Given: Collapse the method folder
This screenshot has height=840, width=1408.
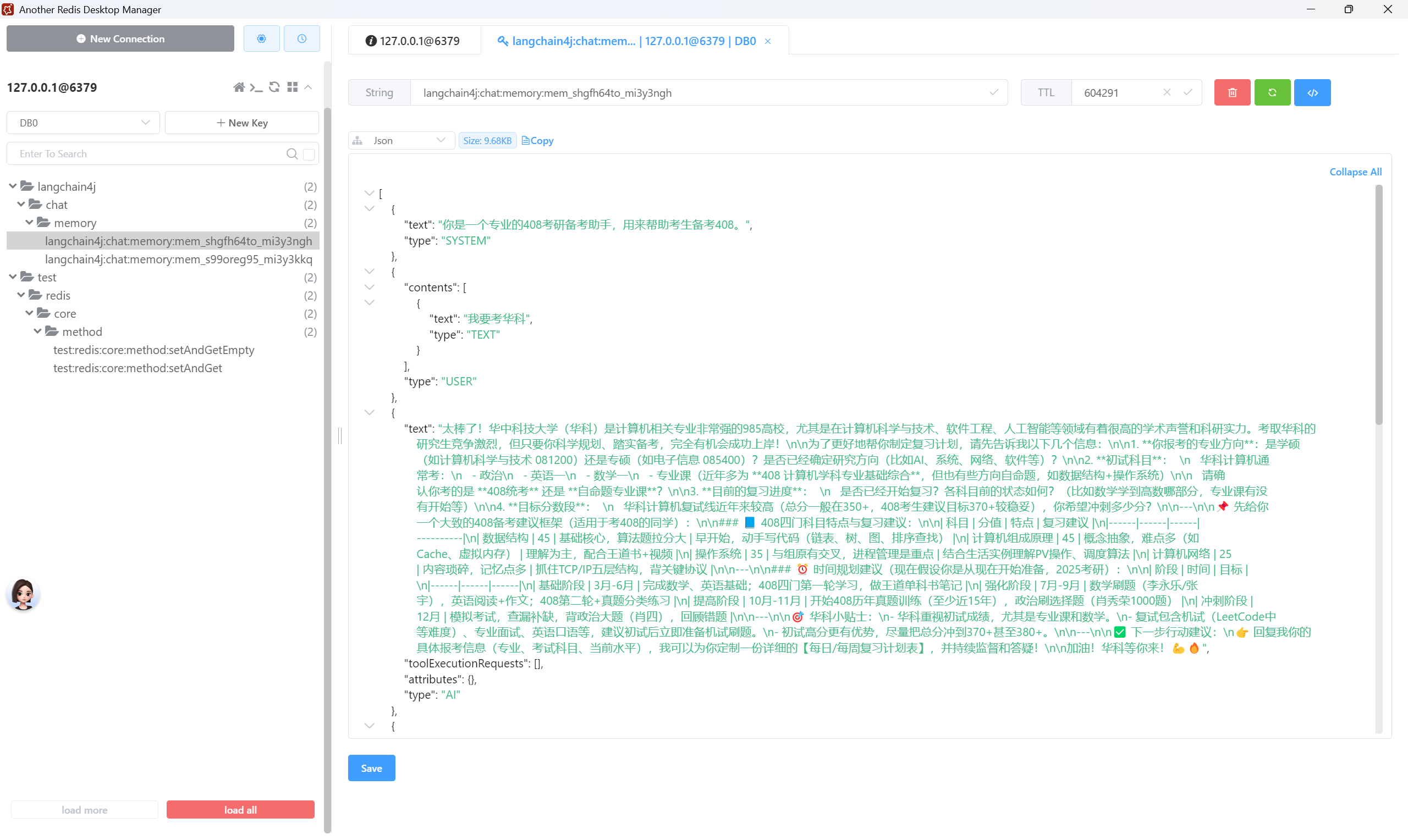Looking at the screenshot, I should click(38, 331).
